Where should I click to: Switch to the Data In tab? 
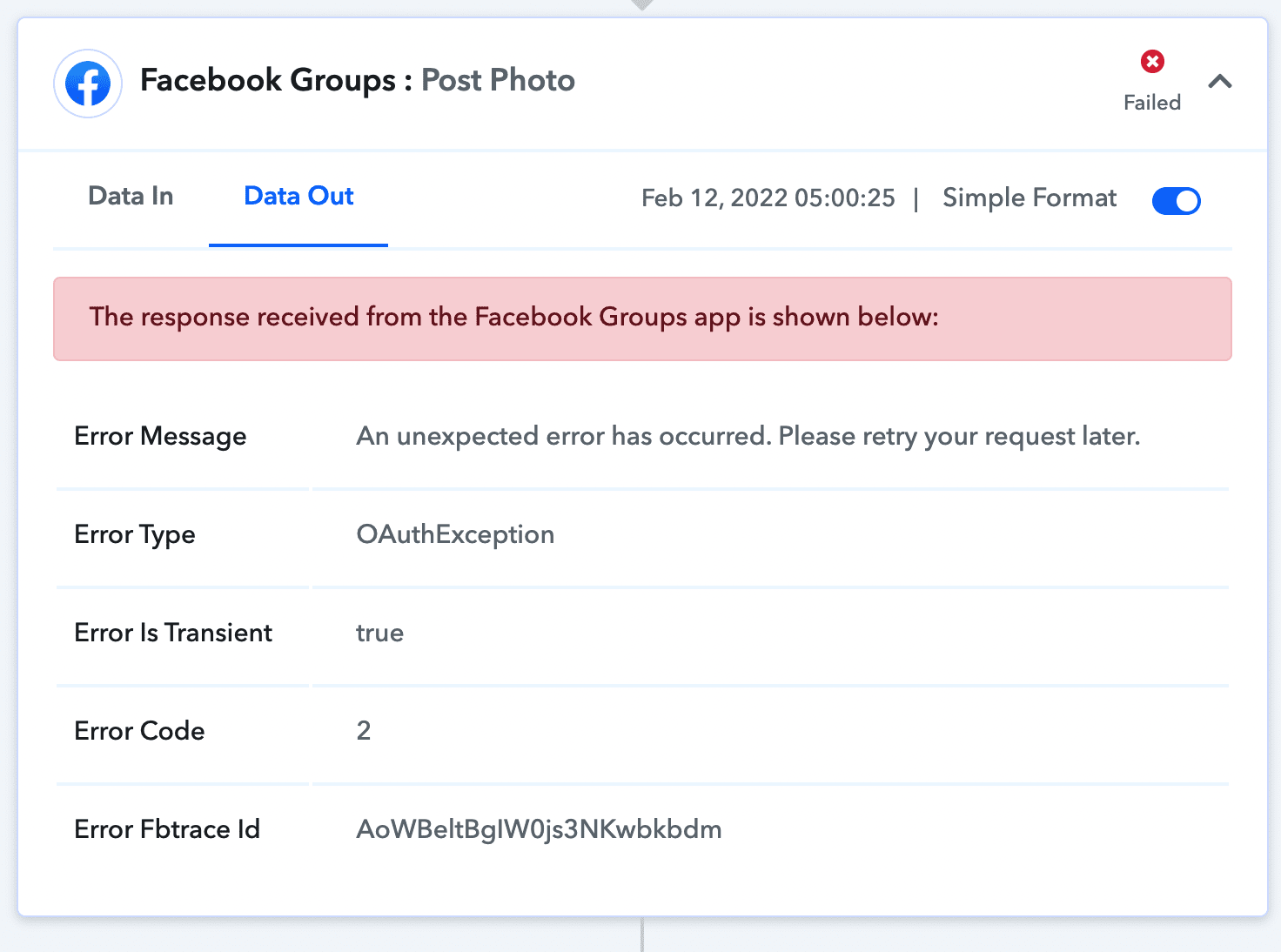[x=131, y=197]
